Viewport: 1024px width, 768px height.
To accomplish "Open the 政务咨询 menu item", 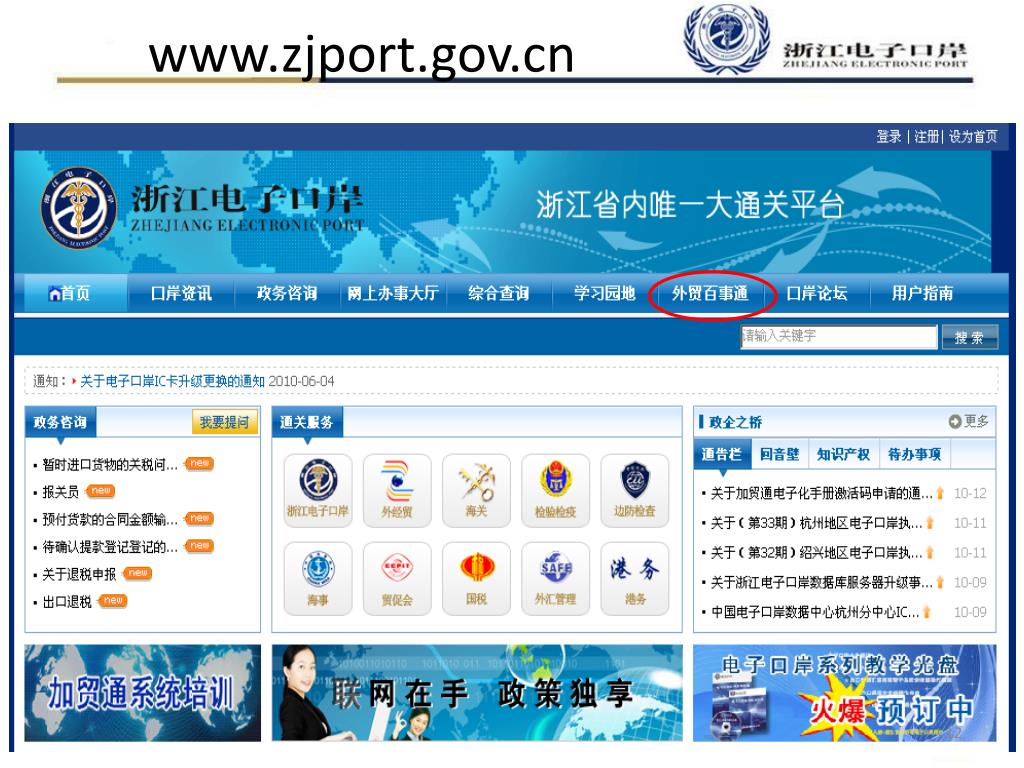I will 287,293.
